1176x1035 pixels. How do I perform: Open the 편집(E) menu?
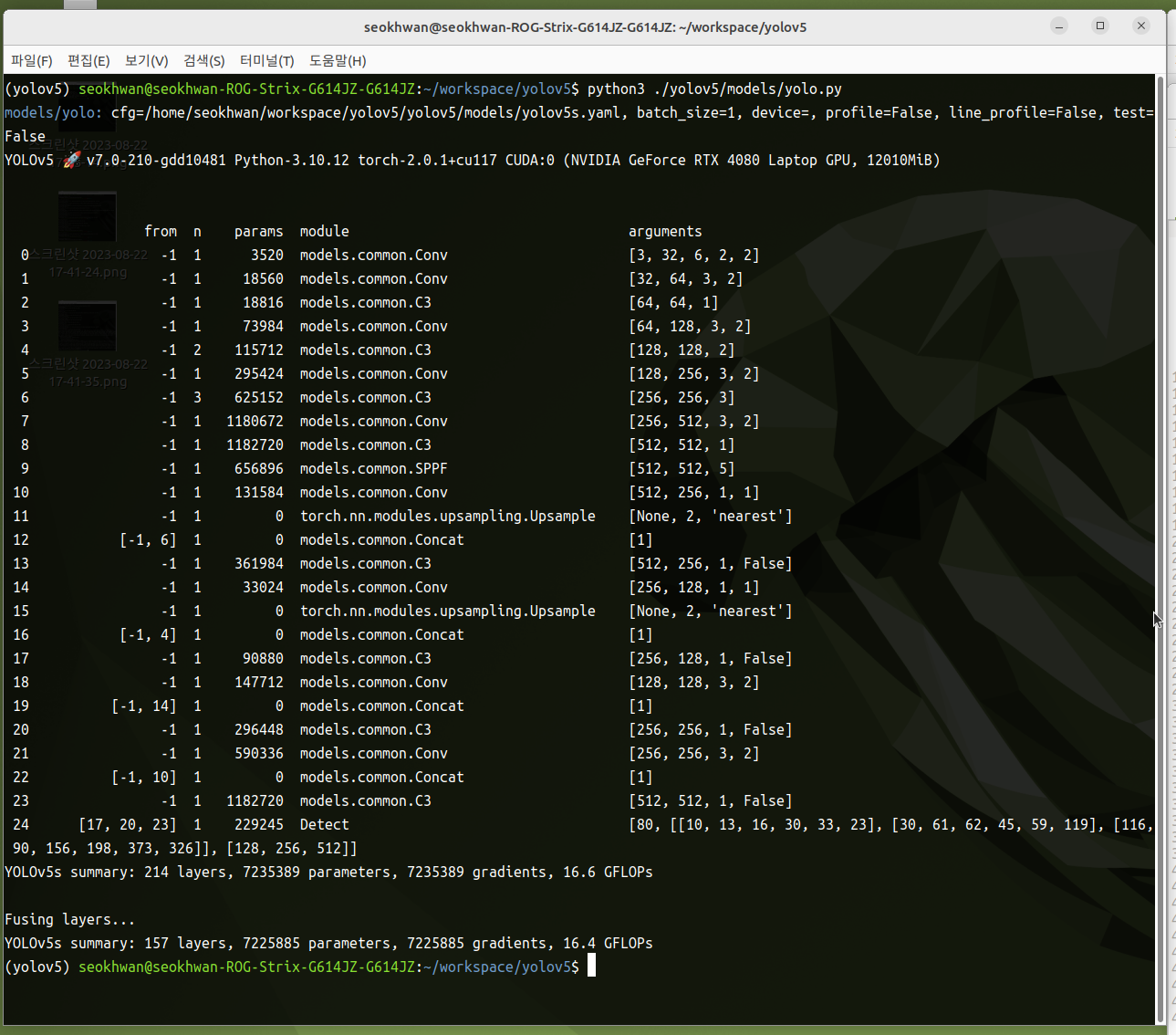pyautogui.click(x=88, y=60)
